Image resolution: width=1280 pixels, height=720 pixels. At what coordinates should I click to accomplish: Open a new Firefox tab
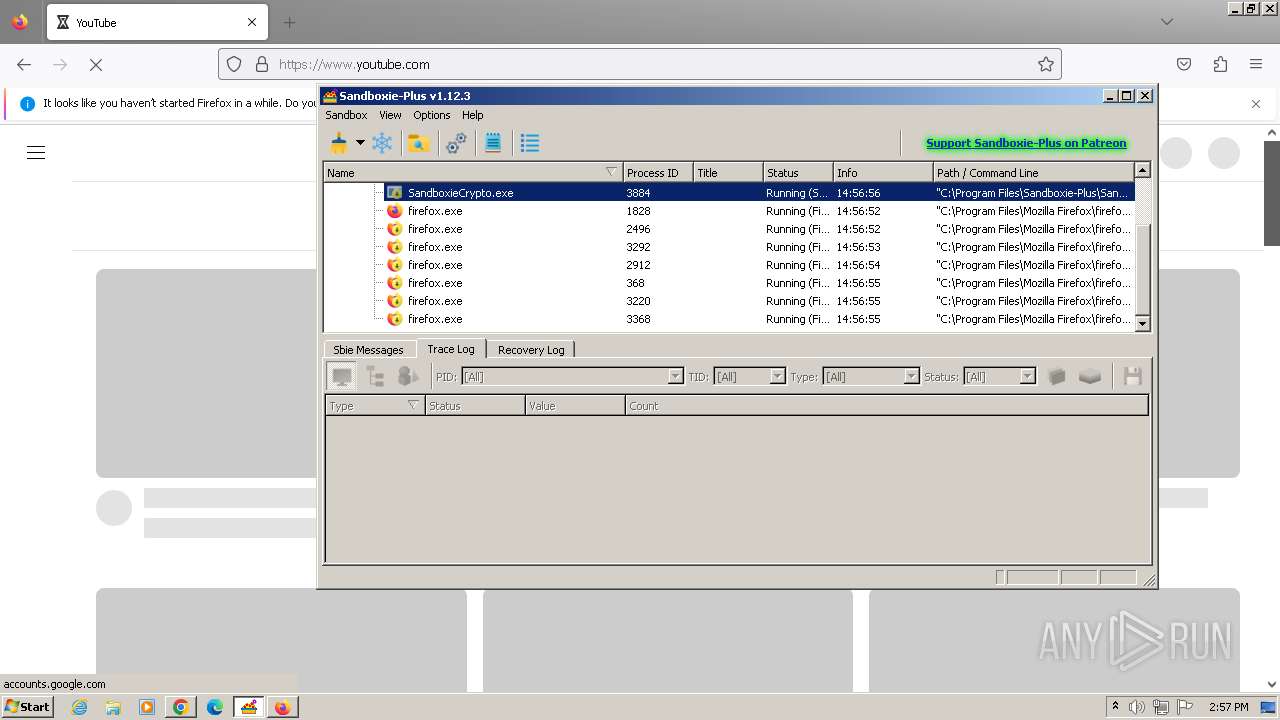[289, 22]
